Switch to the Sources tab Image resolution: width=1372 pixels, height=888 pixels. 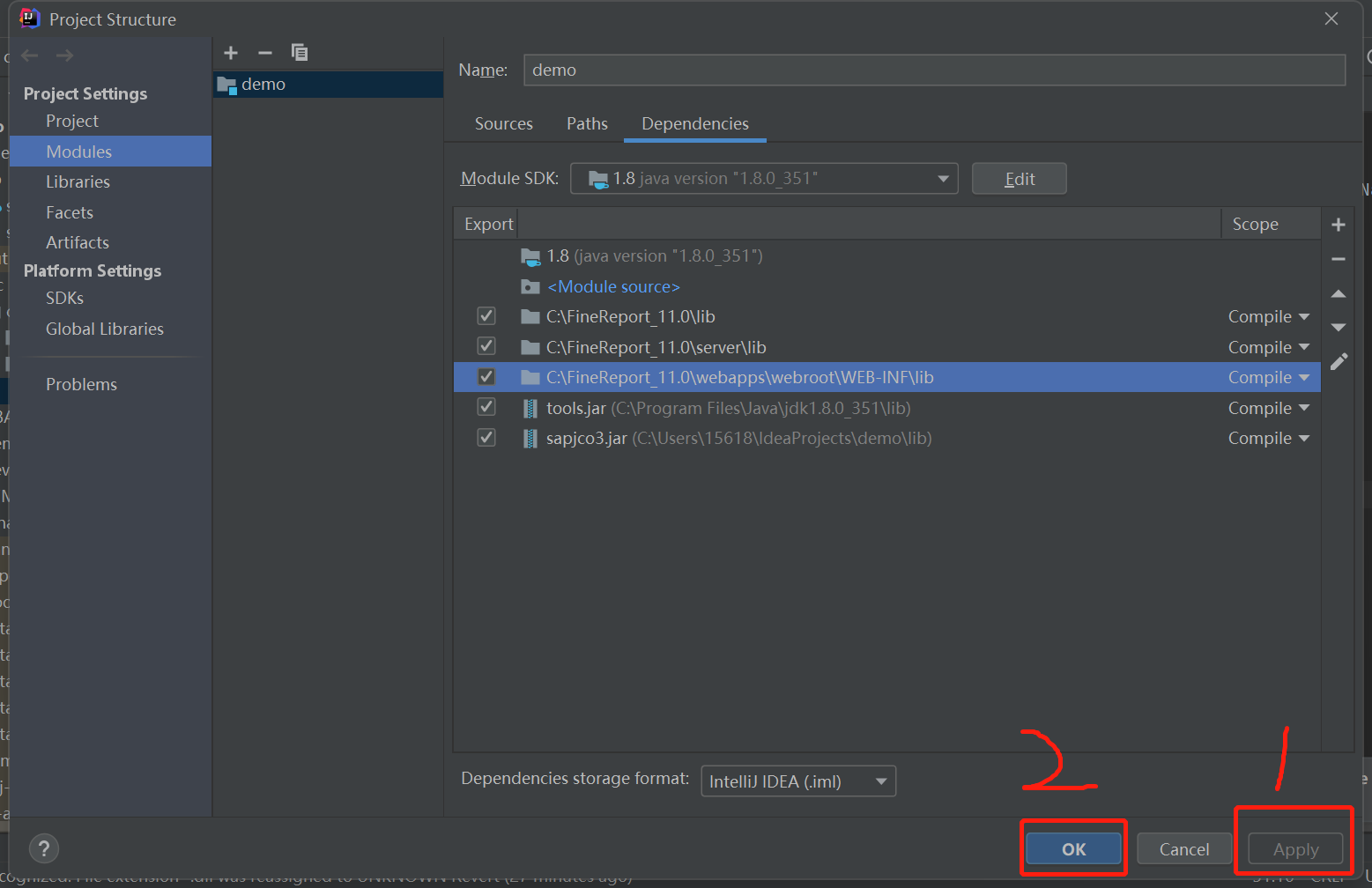tap(504, 124)
